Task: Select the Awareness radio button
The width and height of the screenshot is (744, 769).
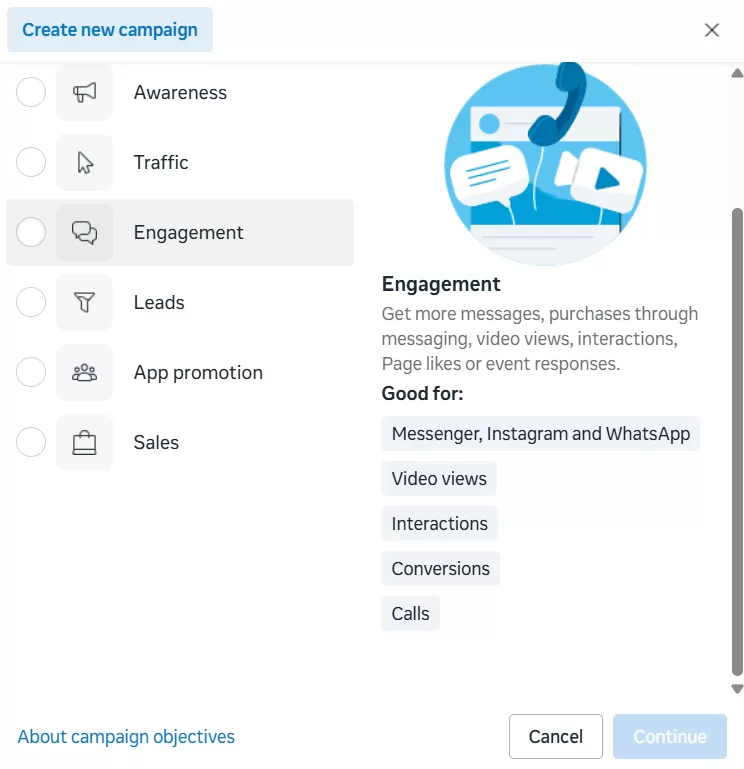Action: click(x=31, y=93)
